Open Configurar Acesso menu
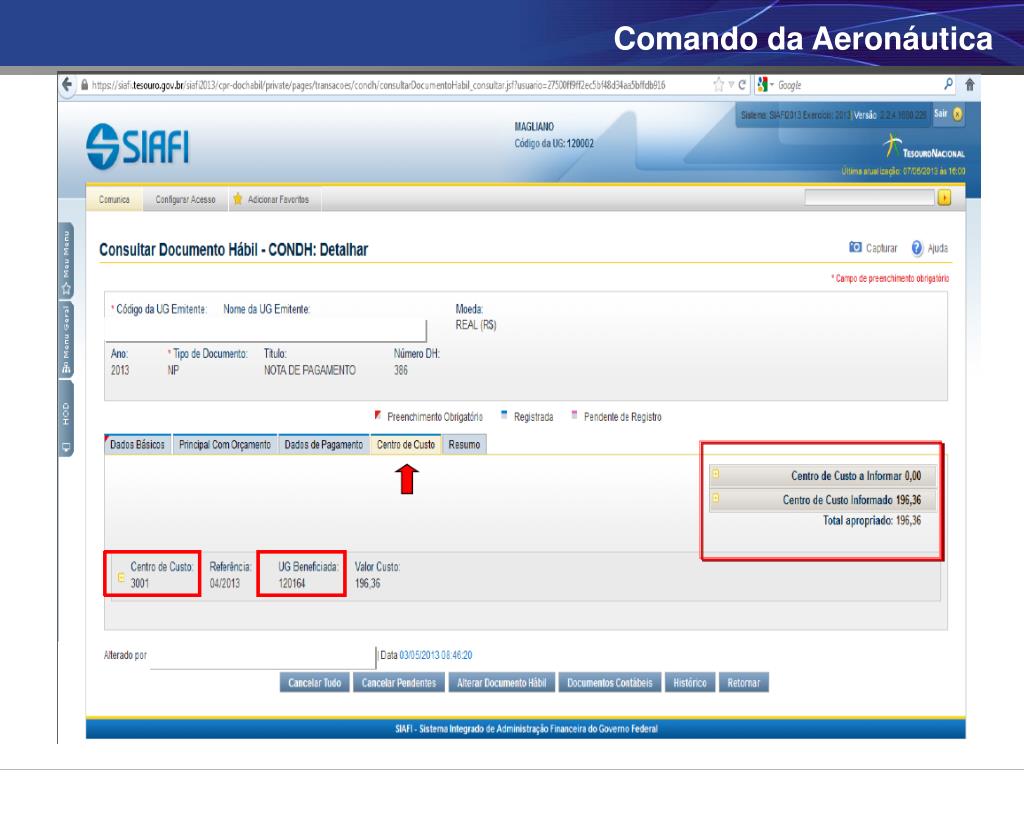Image resolution: width=1024 pixels, height=827 pixels. (185, 199)
